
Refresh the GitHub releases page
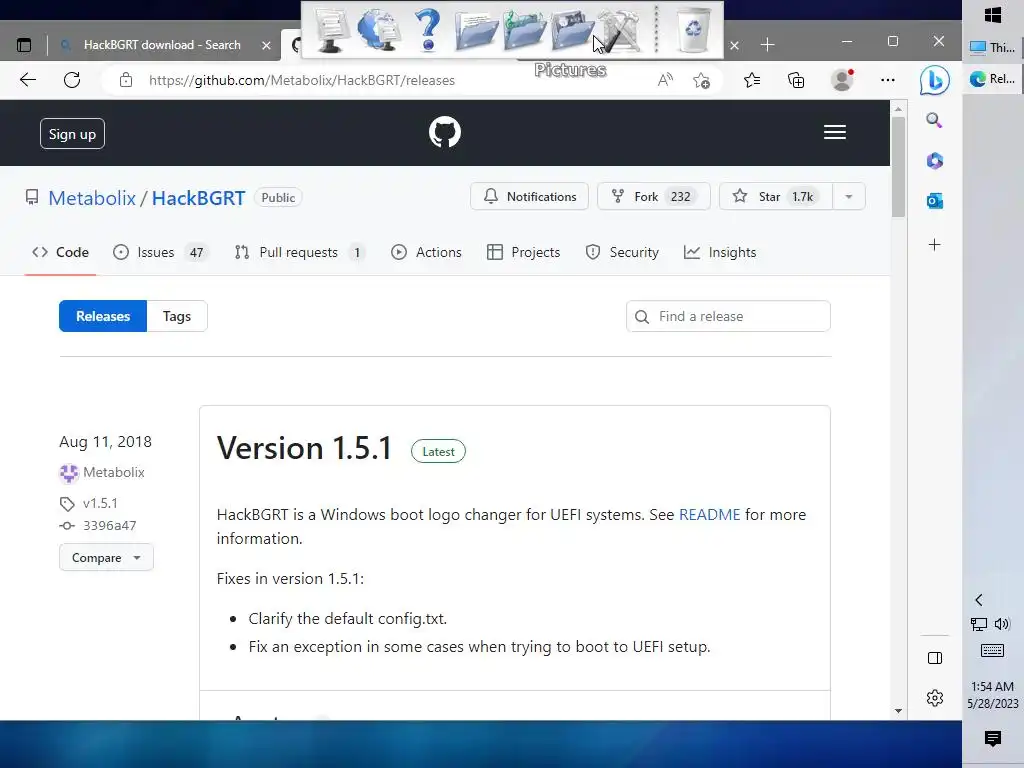click(72, 80)
